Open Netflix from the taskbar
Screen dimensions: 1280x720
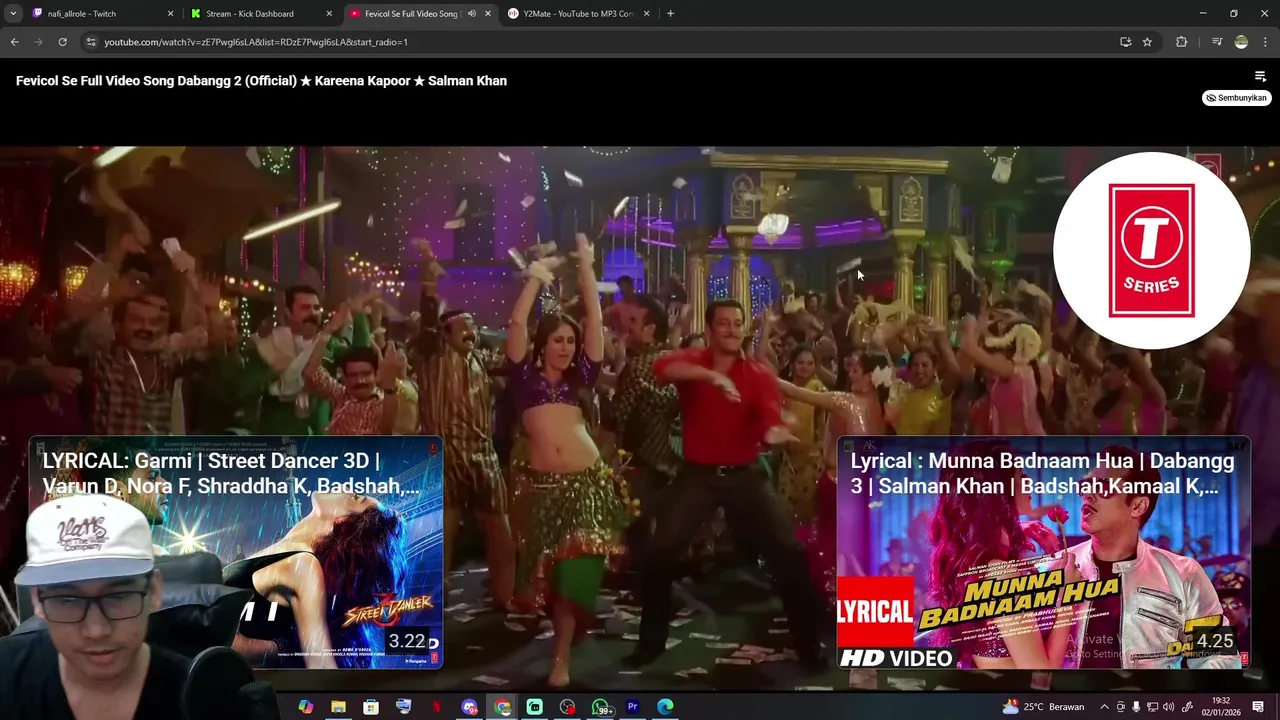436,707
